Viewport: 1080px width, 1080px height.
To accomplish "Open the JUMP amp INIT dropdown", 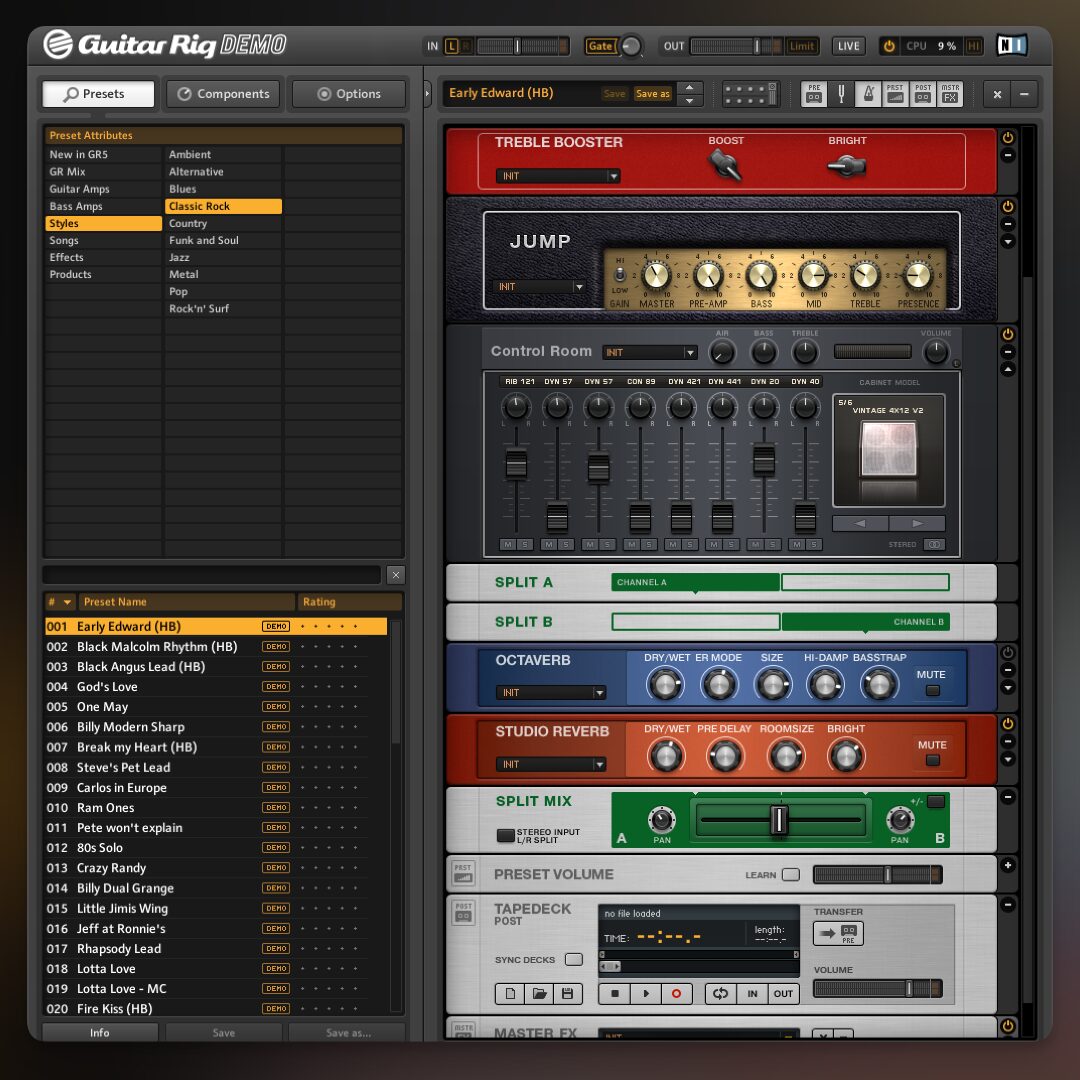I will pos(540,286).
